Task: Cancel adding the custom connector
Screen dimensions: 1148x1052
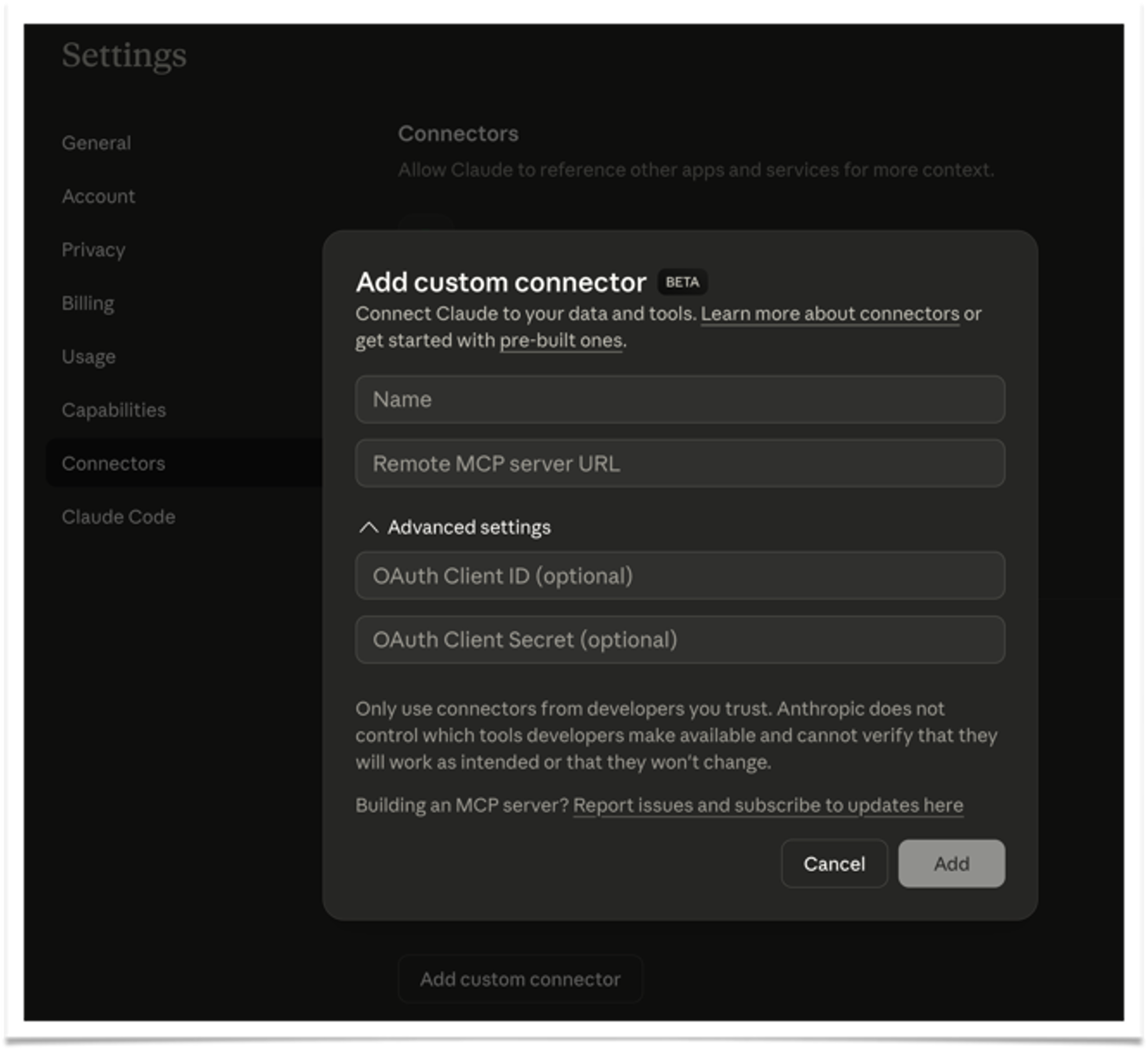Action: pos(834,864)
